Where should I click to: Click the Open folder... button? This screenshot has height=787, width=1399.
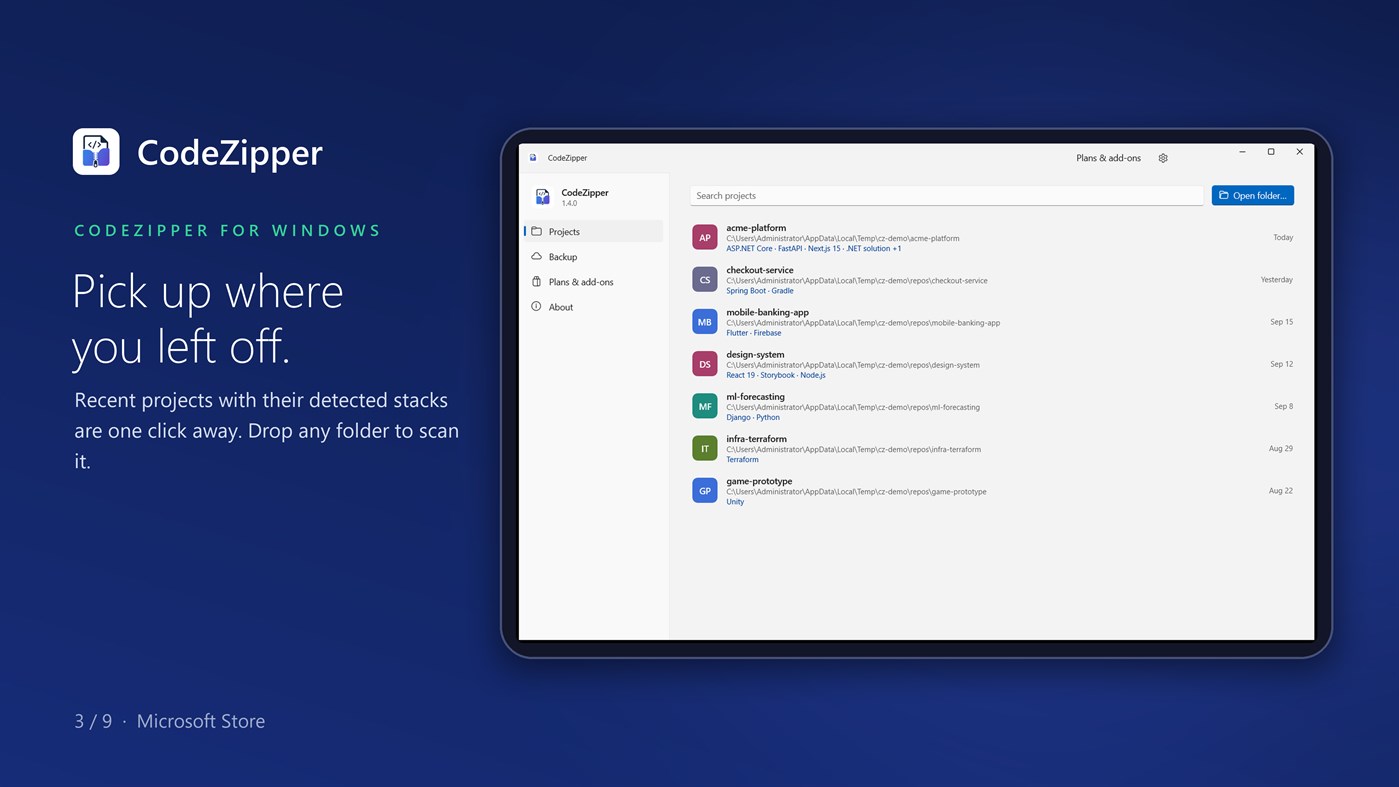click(1253, 195)
